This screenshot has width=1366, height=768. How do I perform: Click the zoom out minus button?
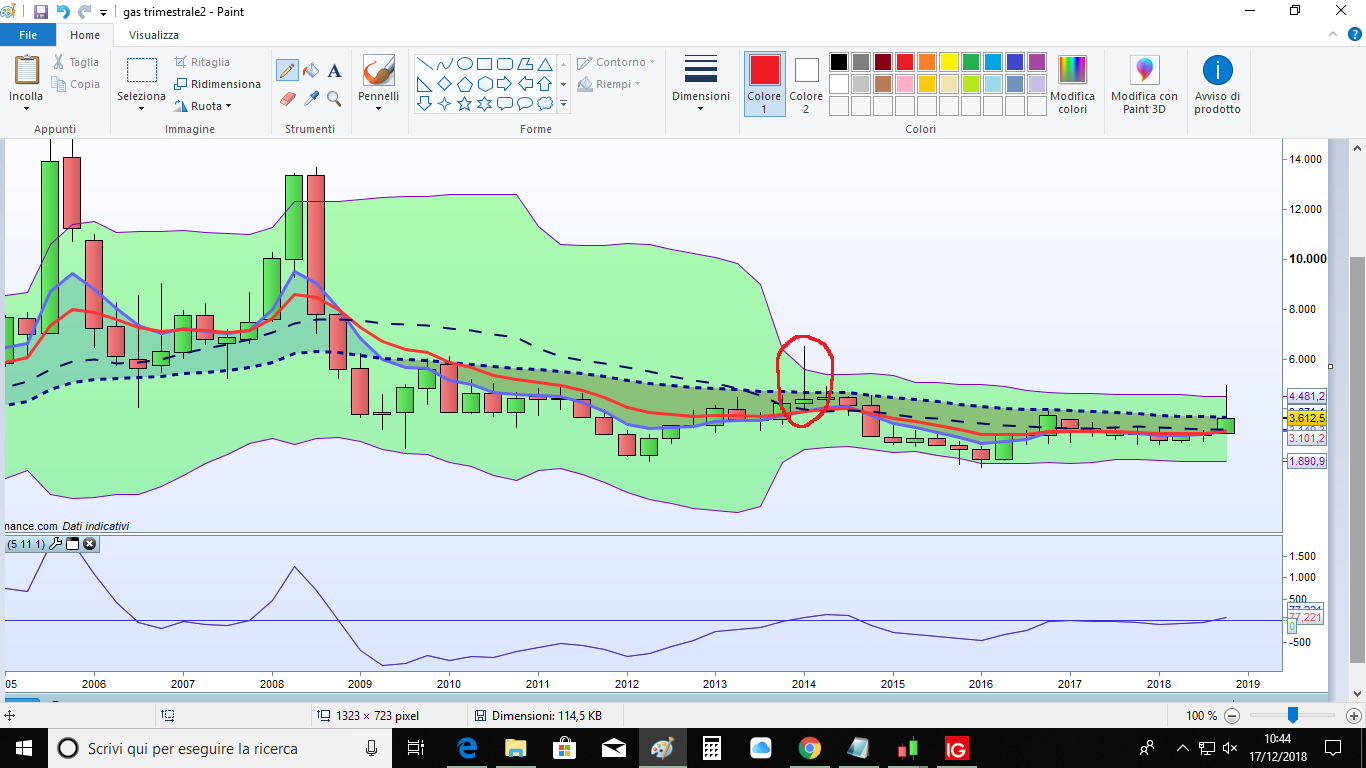coord(1232,716)
